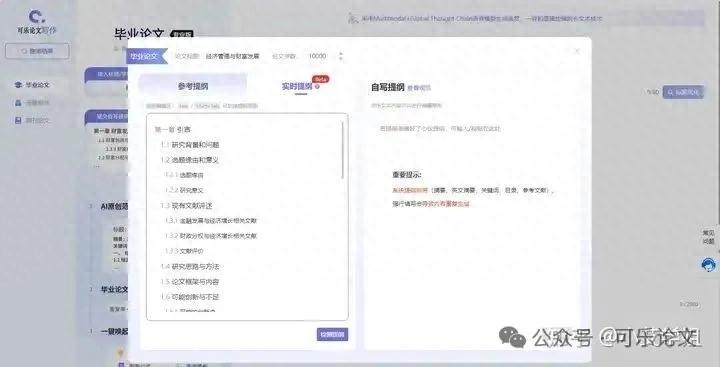Click the info icon next to 实时提纲
This screenshot has width=720, height=367.
tap(317, 86)
